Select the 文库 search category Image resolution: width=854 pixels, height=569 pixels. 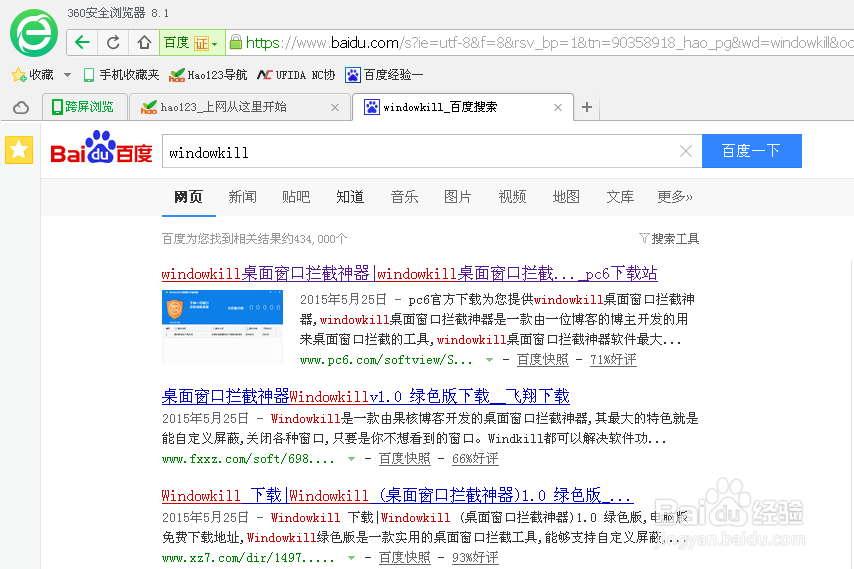click(x=620, y=197)
